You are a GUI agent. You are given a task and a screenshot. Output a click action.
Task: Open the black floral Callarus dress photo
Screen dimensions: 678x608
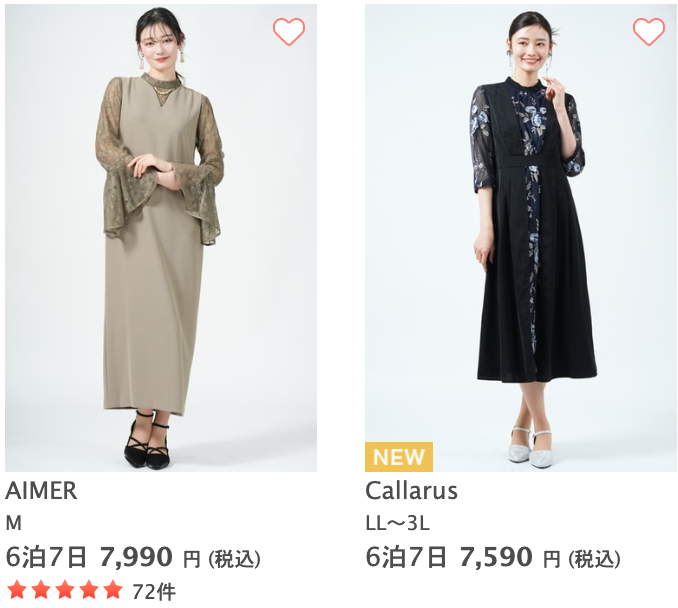(x=521, y=238)
